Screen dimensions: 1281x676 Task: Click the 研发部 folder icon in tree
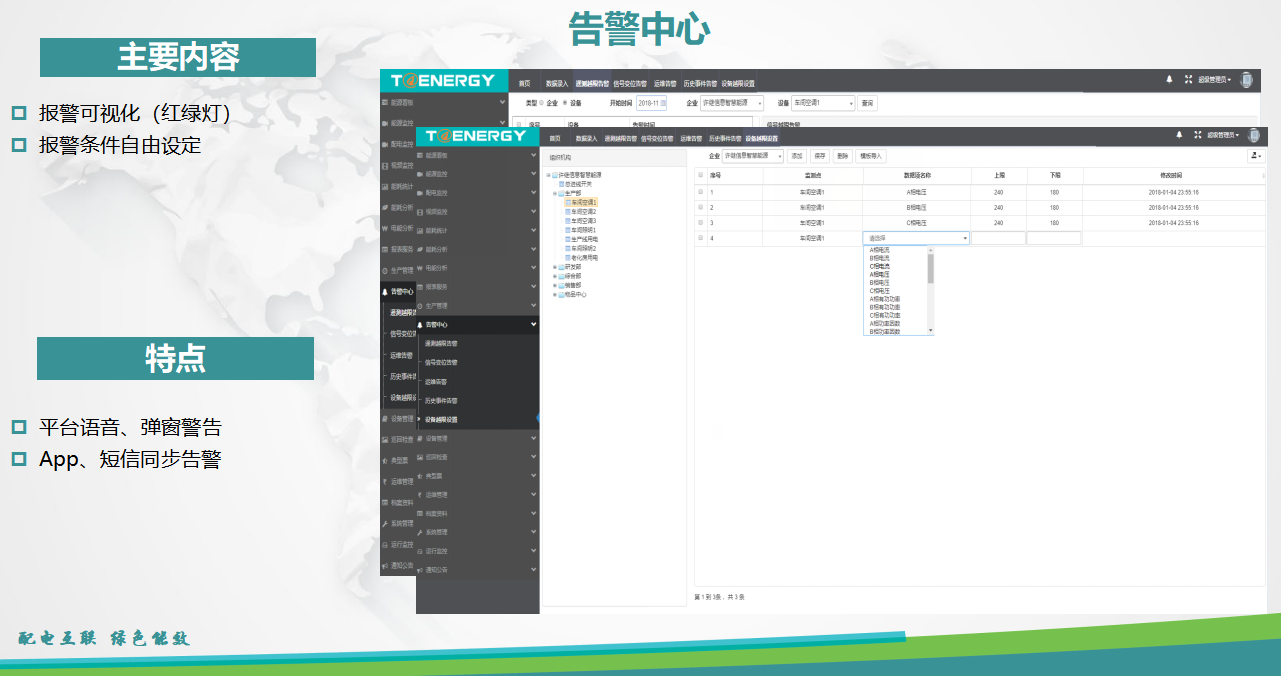click(x=562, y=267)
